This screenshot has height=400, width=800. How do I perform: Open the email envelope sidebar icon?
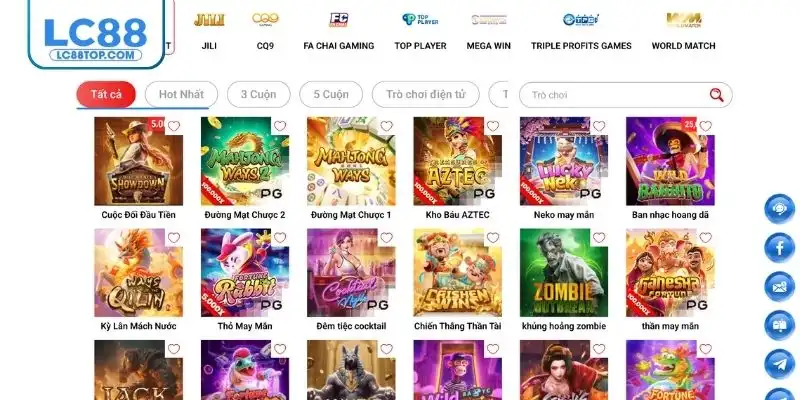pyautogui.click(x=780, y=287)
